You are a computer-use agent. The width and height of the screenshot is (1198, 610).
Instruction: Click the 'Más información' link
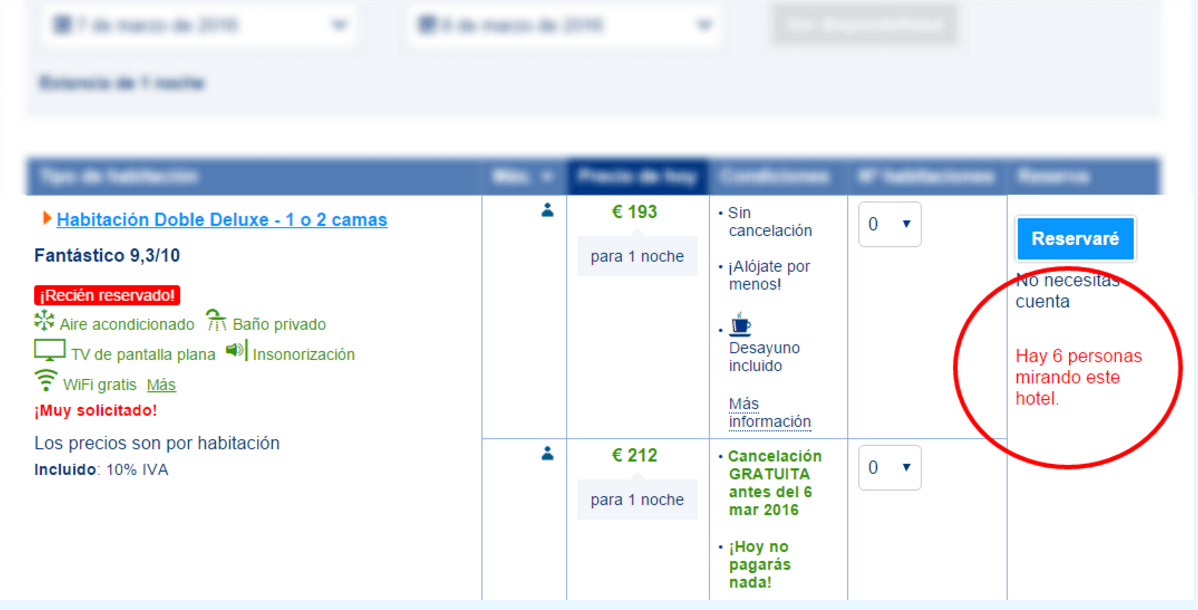[769, 412]
